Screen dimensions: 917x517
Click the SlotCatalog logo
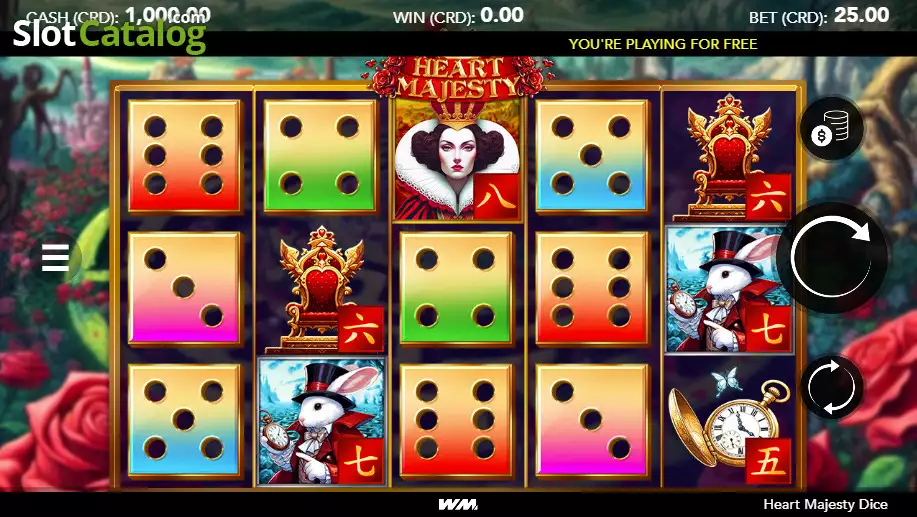pos(109,33)
